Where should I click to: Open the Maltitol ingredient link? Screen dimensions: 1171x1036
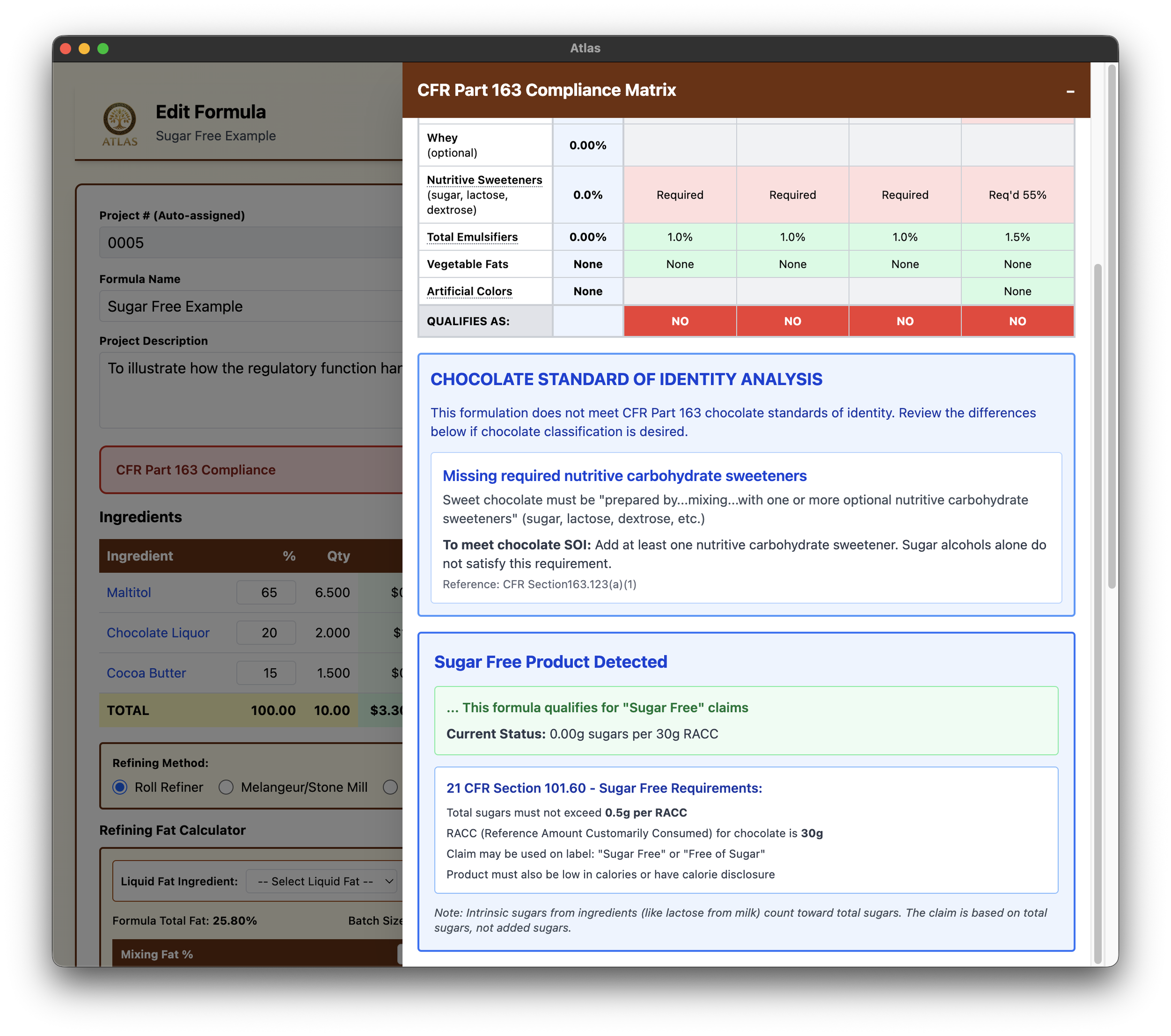tap(128, 593)
